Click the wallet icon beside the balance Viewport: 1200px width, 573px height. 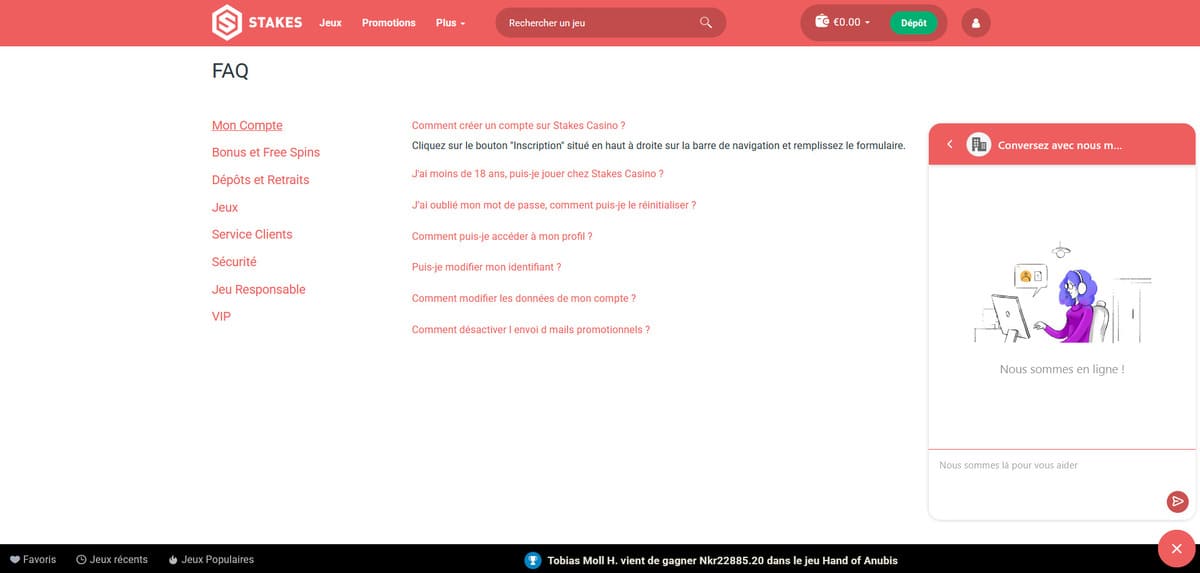click(822, 22)
